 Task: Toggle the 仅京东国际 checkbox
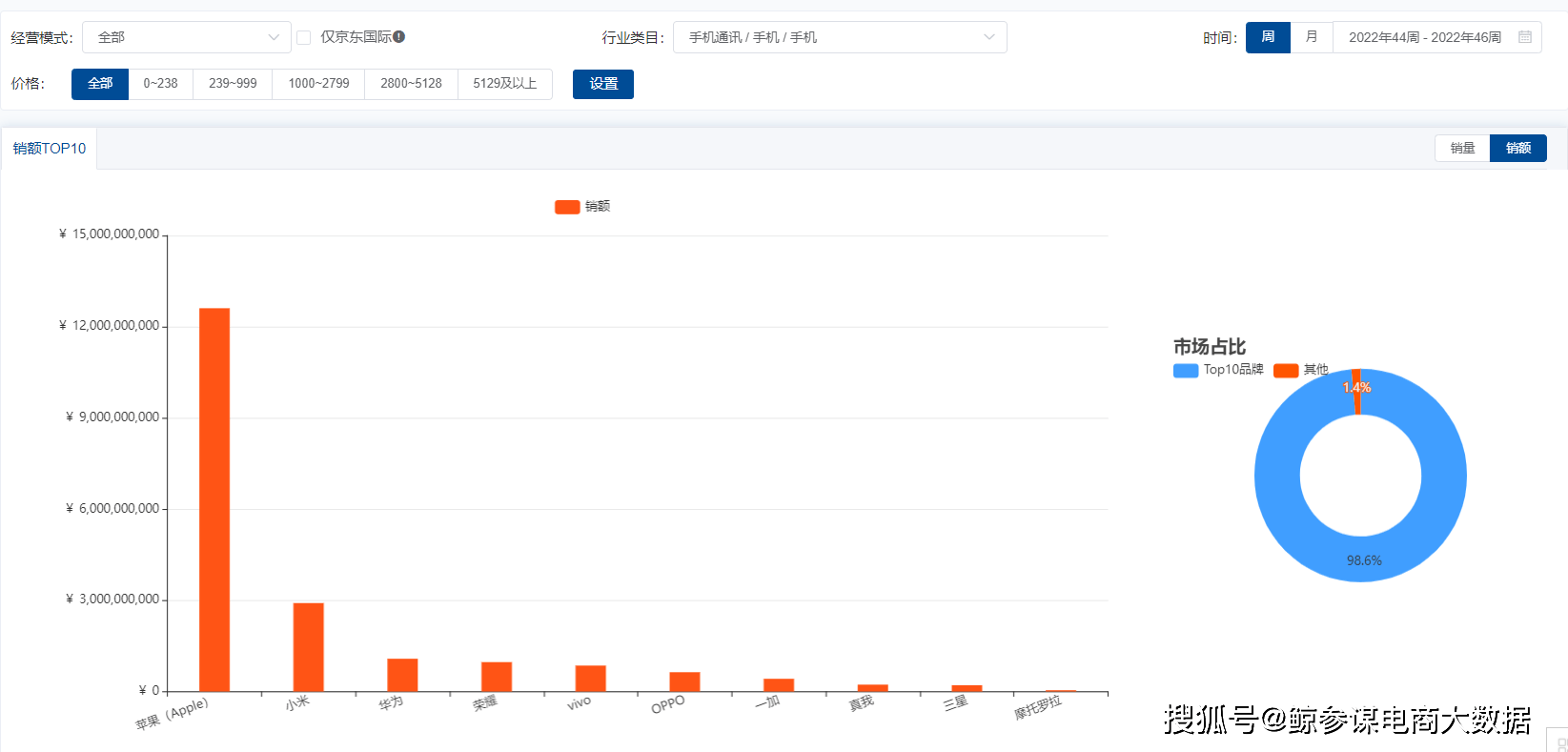[x=304, y=37]
